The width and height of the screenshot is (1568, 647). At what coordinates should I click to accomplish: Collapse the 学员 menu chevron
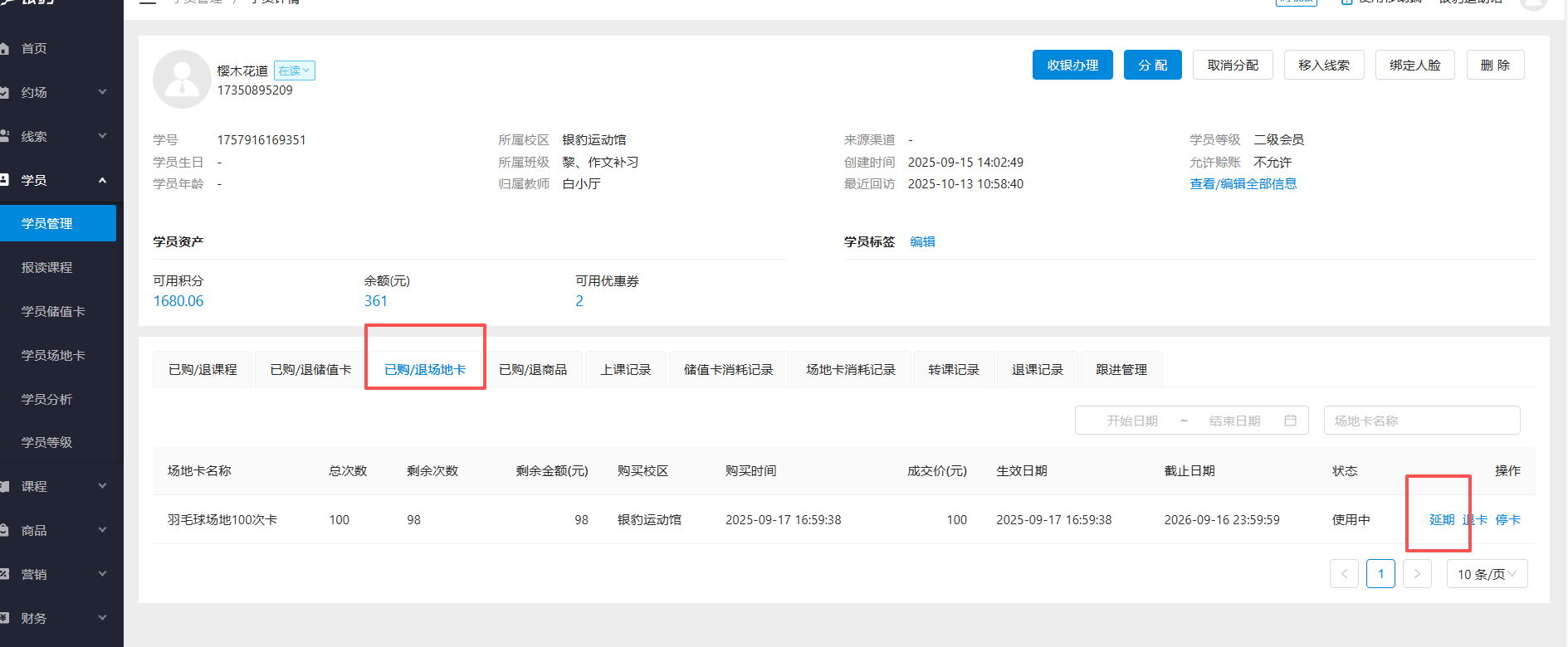click(102, 180)
